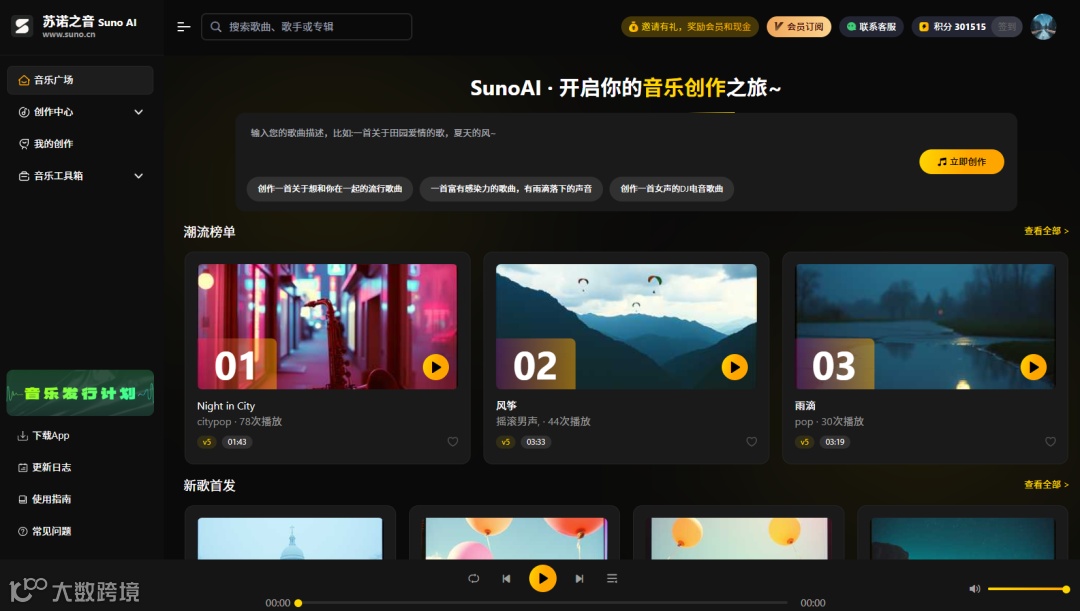This screenshot has height=611, width=1080.
Task: Open the user avatar profile menu
Action: 1043,27
